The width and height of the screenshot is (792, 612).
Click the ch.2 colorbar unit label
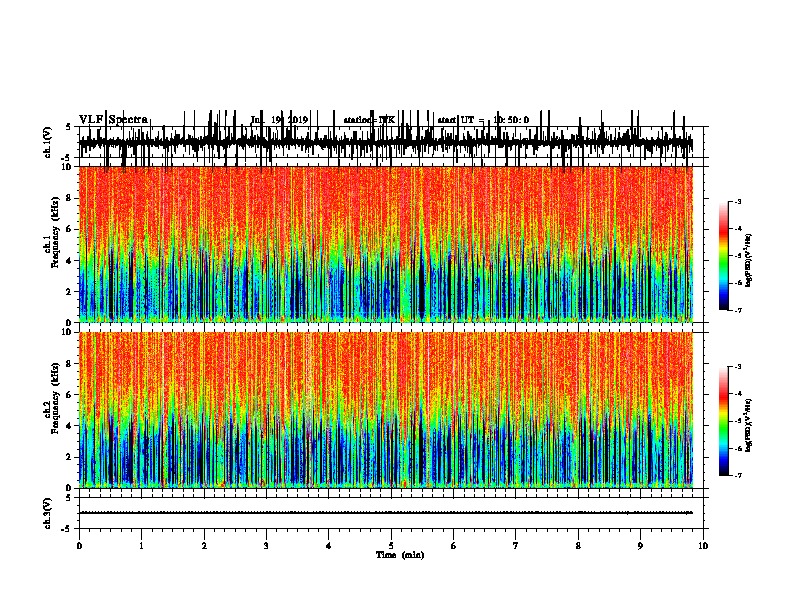(x=749, y=425)
